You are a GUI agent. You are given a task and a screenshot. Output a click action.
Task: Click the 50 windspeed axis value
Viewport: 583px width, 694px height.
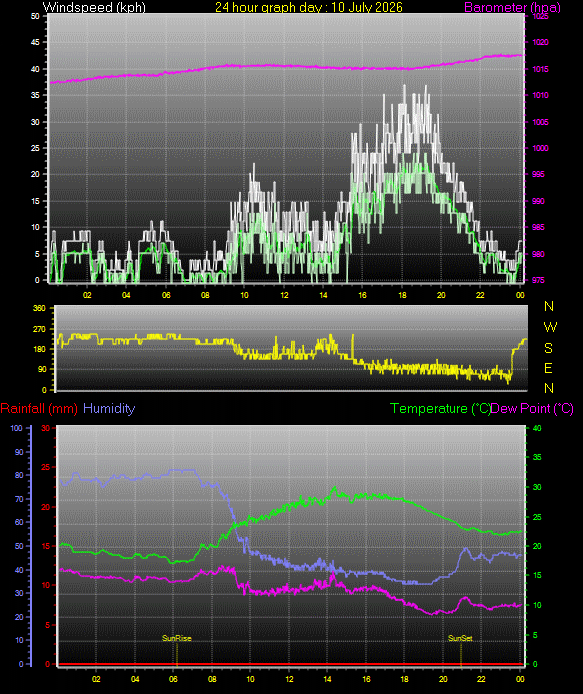pyautogui.click(x=35, y=16)
